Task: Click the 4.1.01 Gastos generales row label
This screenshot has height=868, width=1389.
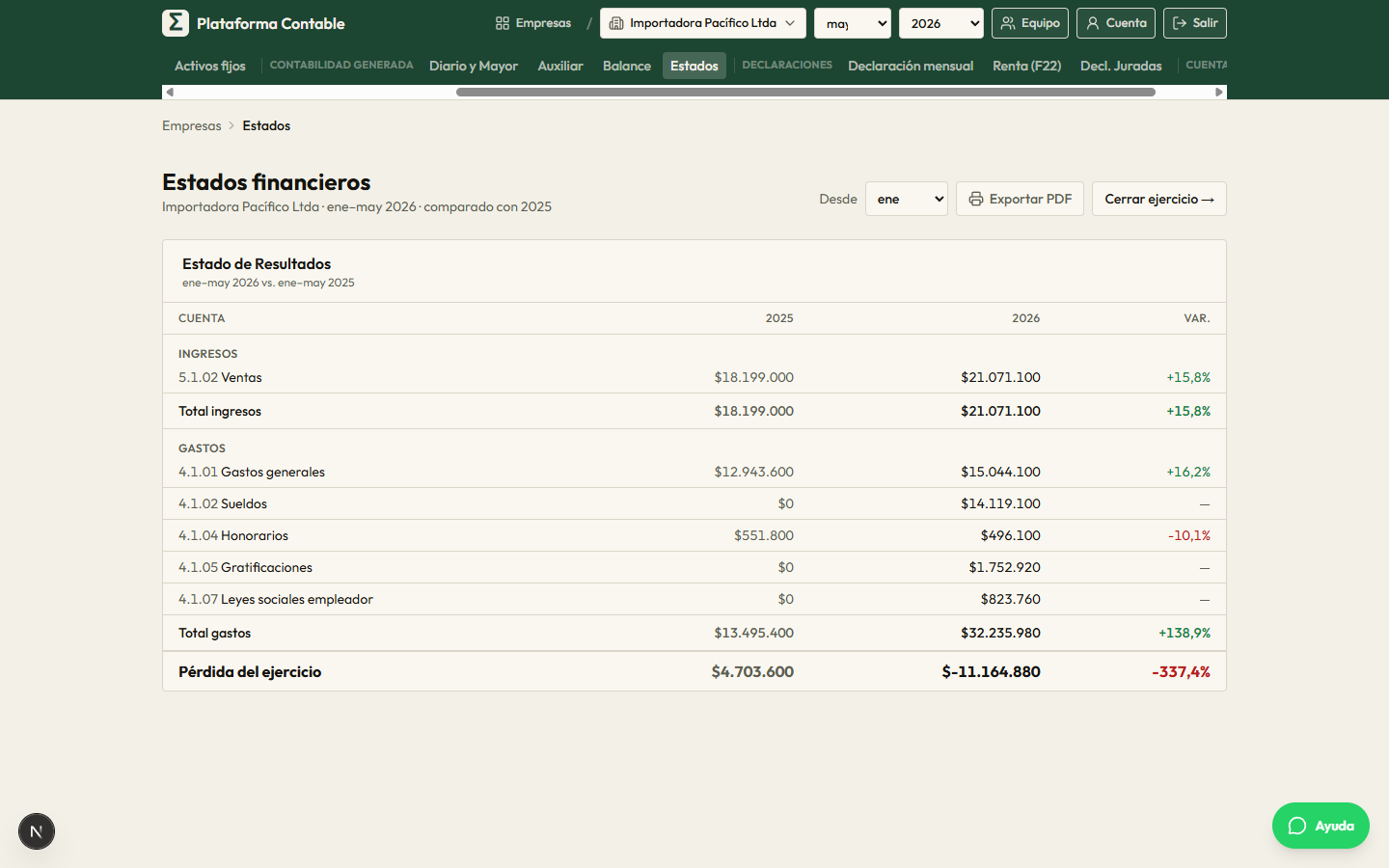Action: (252, 472)
